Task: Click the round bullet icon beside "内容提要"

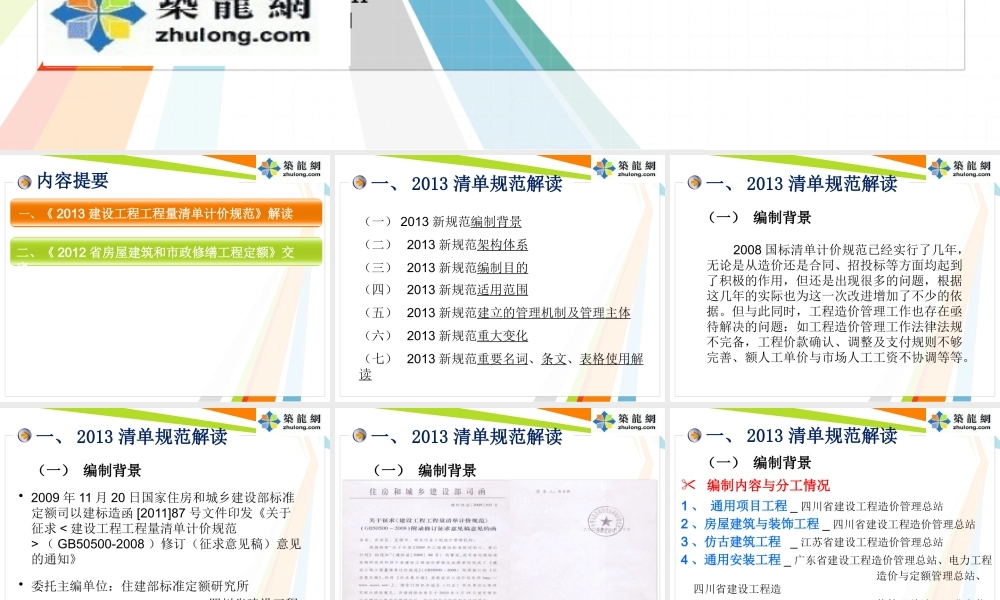Action: pos(24,182)
